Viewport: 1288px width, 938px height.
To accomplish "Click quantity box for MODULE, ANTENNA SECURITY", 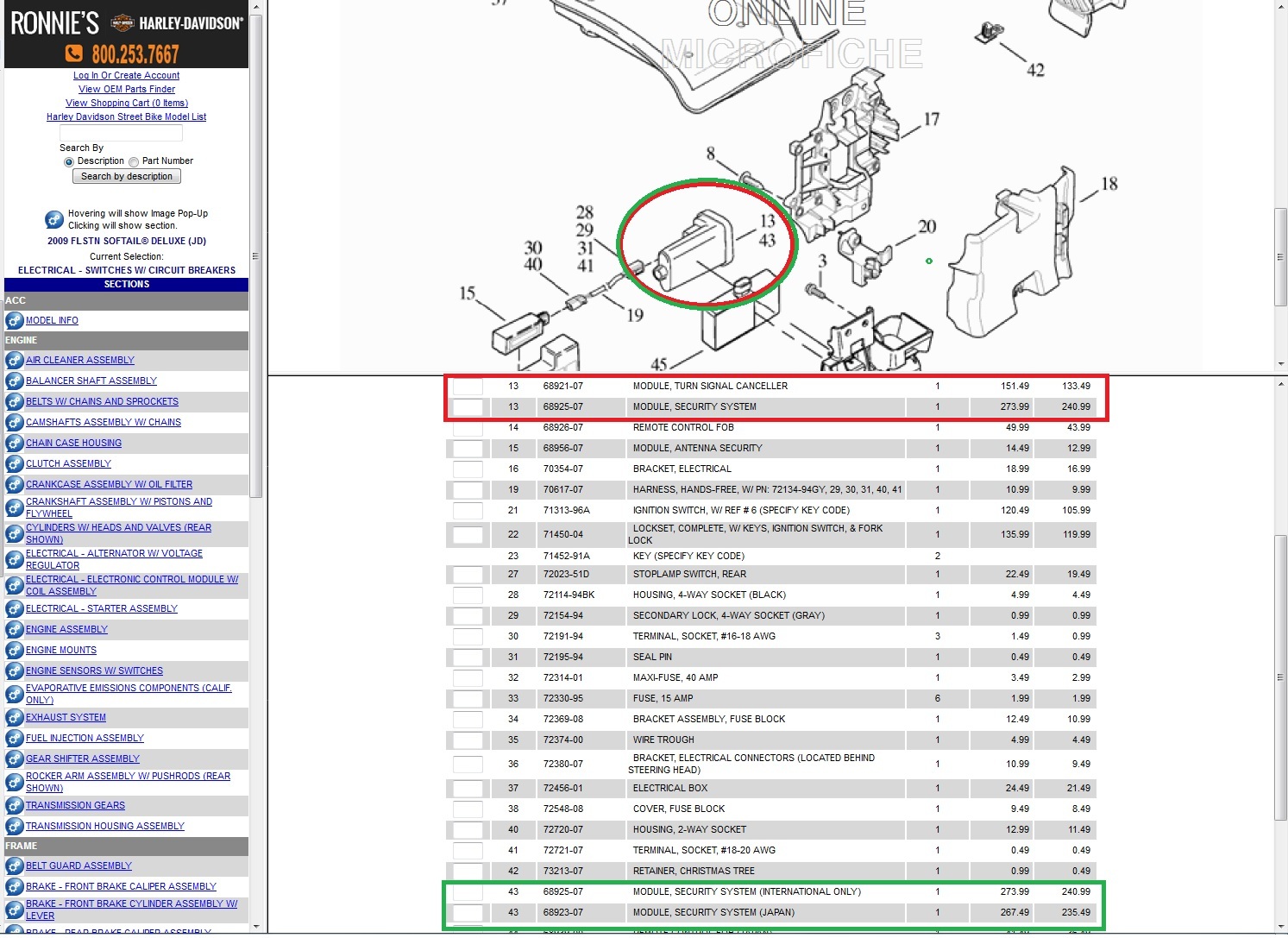I will click(x=468, y=448).
